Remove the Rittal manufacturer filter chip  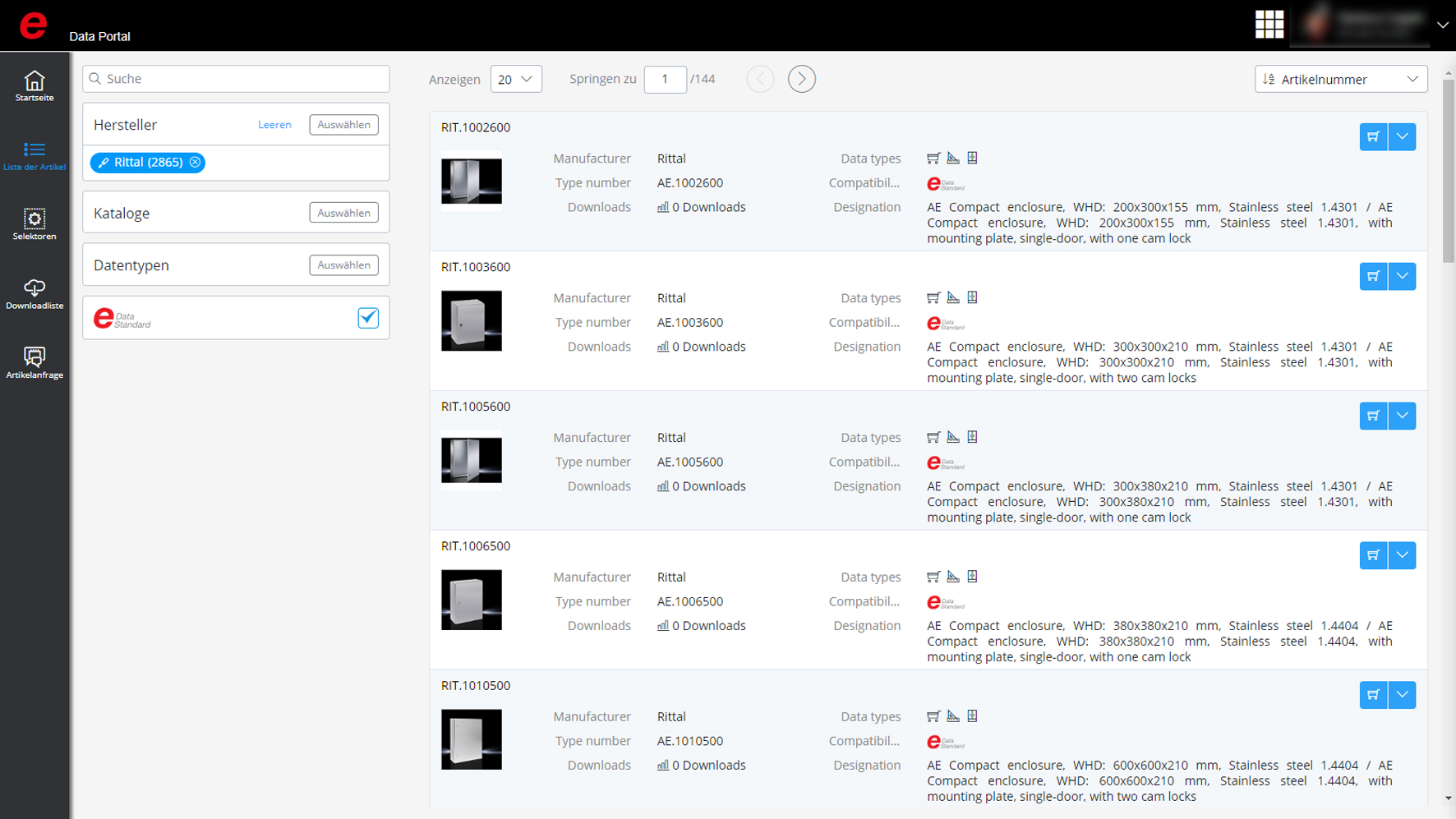196,163
